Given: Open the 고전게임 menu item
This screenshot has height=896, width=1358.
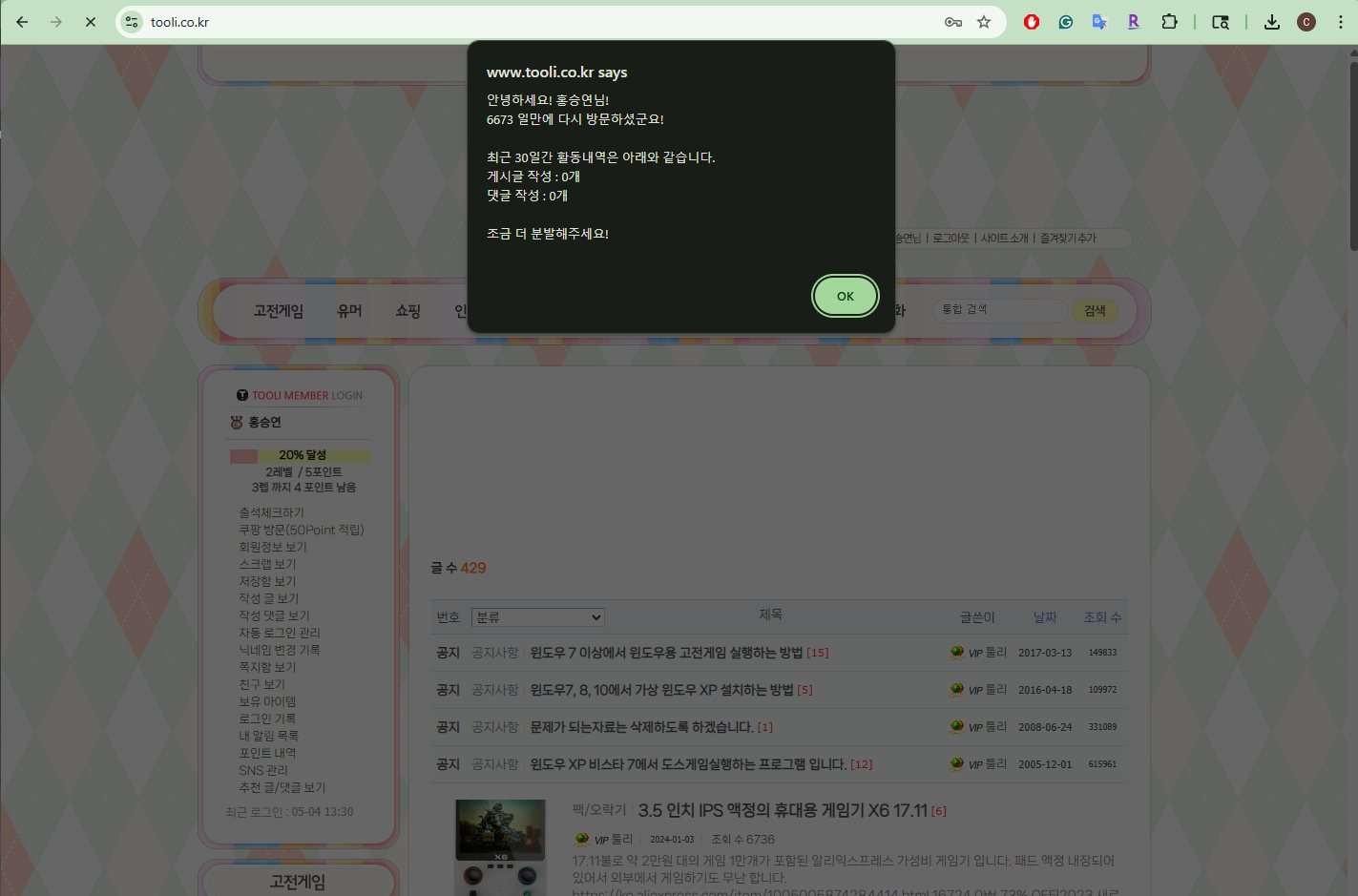Looking at the screenshot, I should 278,311.
